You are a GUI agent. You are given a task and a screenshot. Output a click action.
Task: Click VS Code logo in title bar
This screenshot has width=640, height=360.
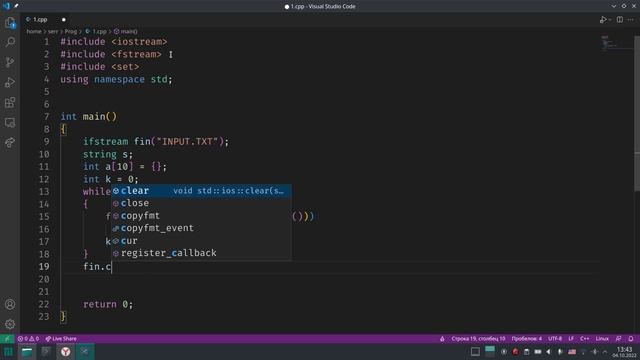pyautogui.click(x=6, y=6)
